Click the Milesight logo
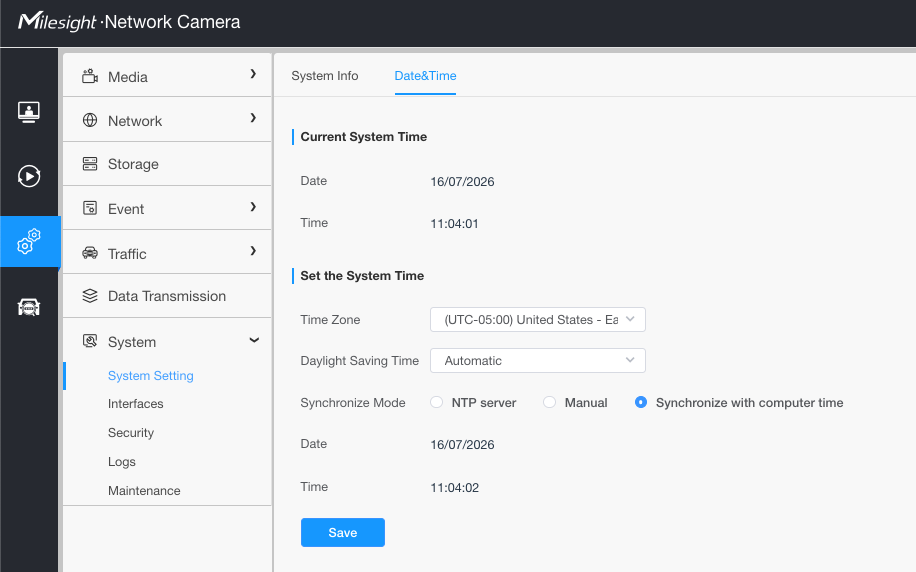Image resolution: width=916 pixels, height=572 pixels. coord(57,22)
